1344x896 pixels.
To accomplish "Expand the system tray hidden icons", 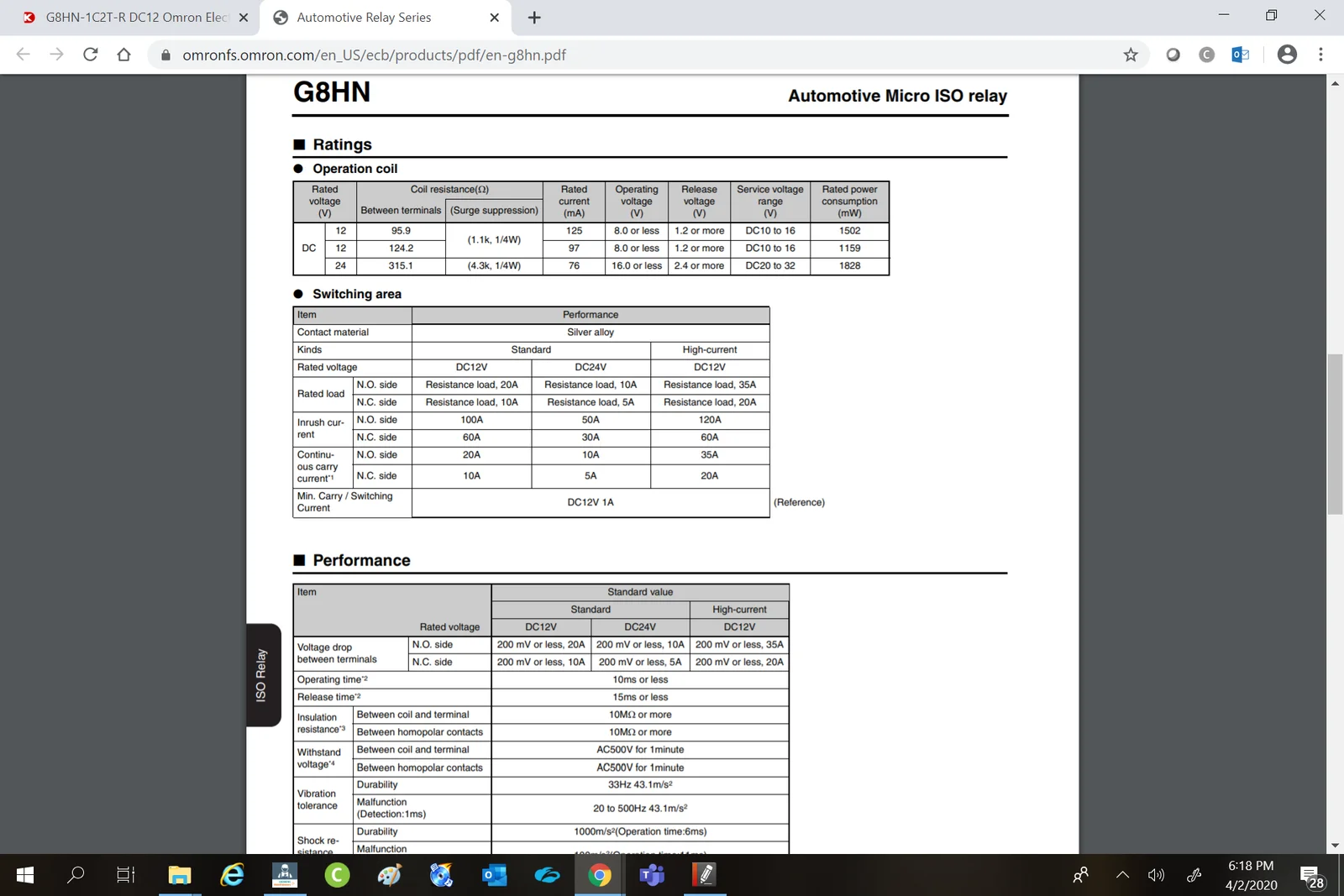I will (x=1123, y=875).
